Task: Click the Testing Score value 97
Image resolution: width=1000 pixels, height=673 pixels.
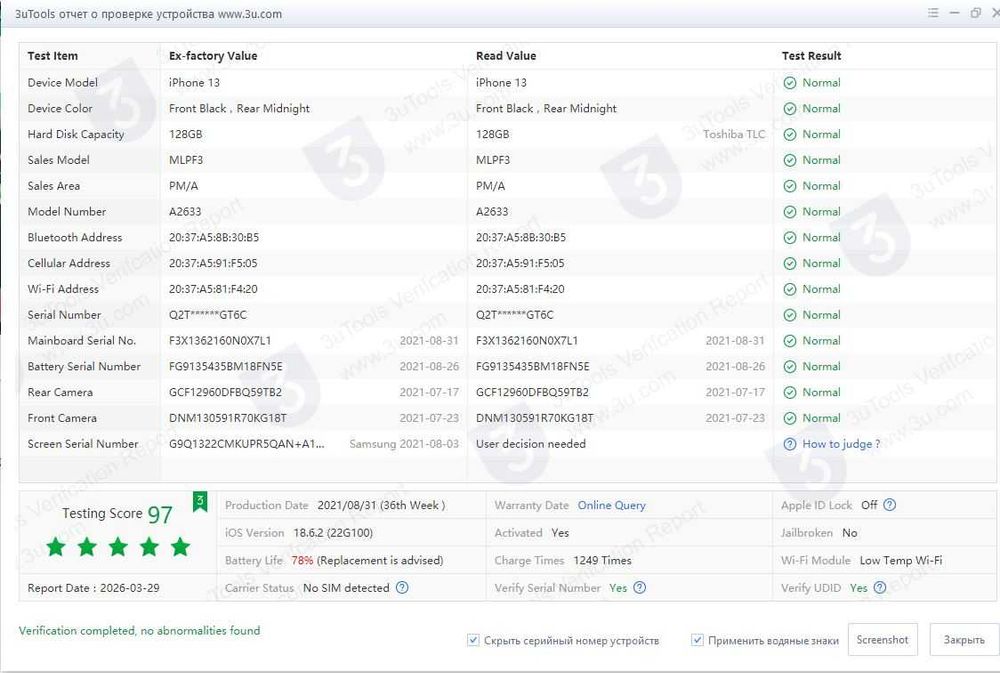Action: (160, 515)
